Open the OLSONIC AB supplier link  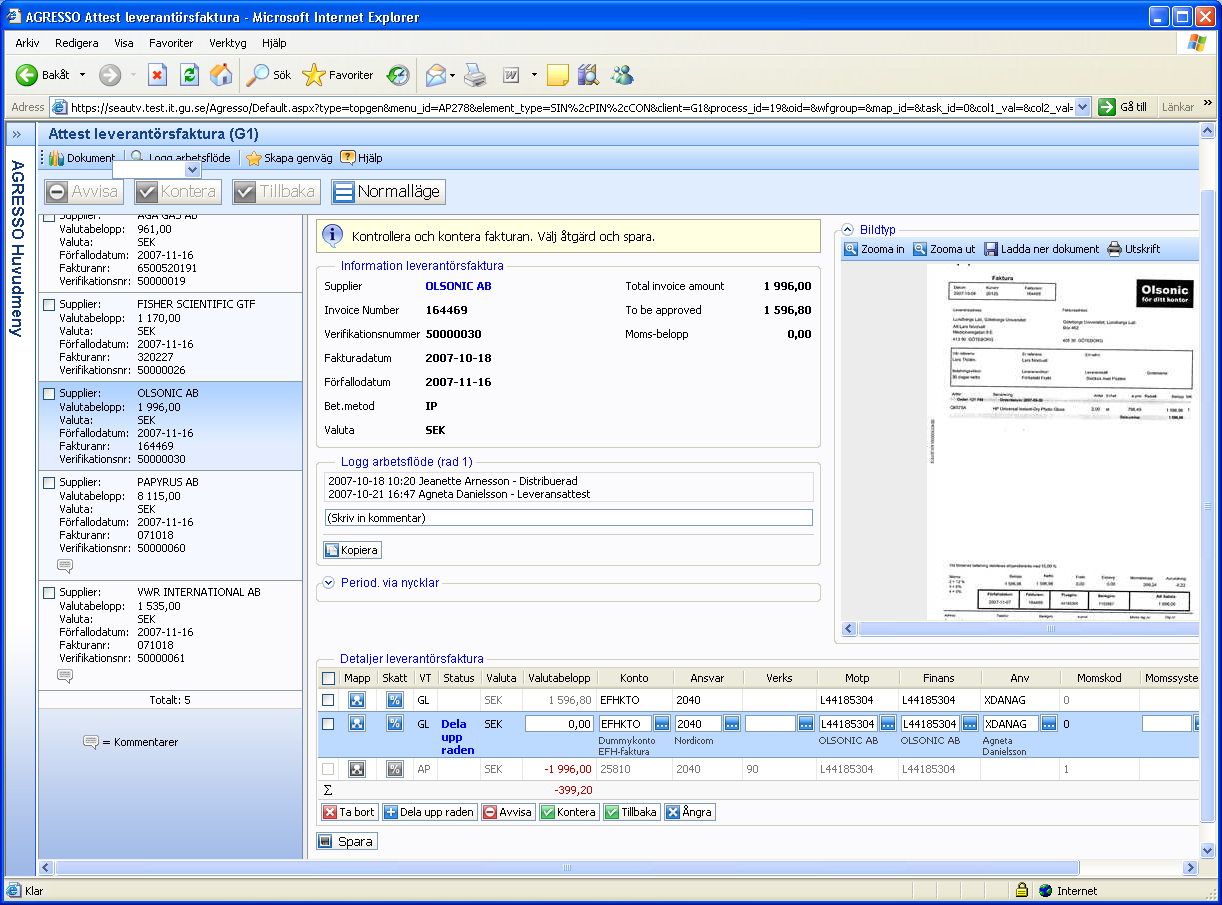coord(460,286)
